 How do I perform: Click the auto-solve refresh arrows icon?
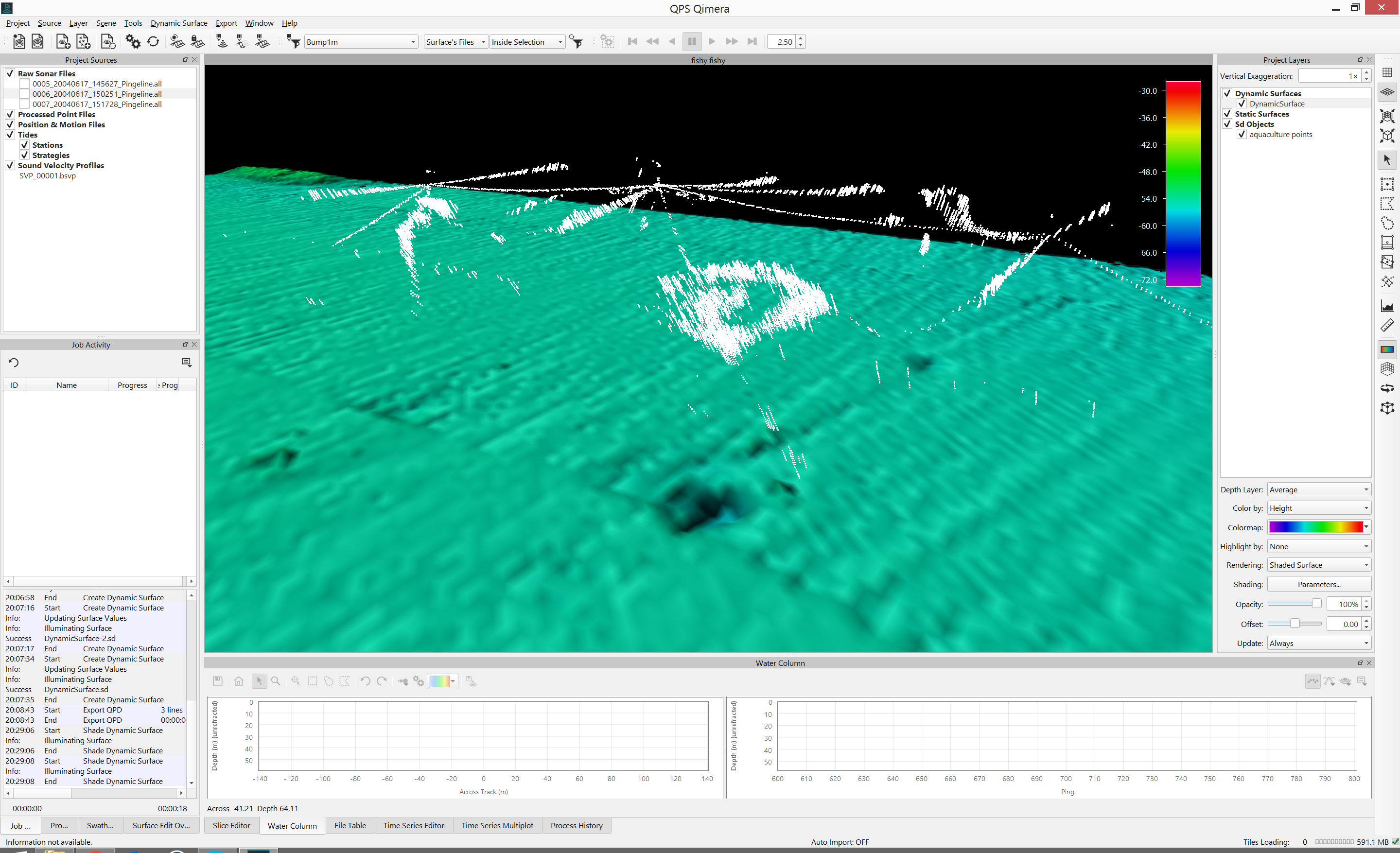pos(154,41)
